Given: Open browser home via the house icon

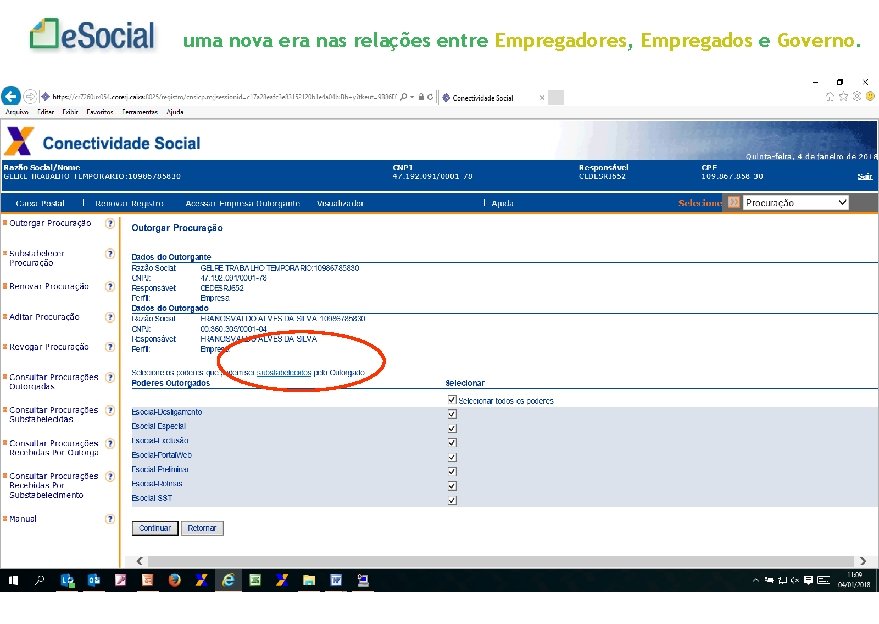Looking at the screenshot, I should pyautogui.click(x=830, y=96).
